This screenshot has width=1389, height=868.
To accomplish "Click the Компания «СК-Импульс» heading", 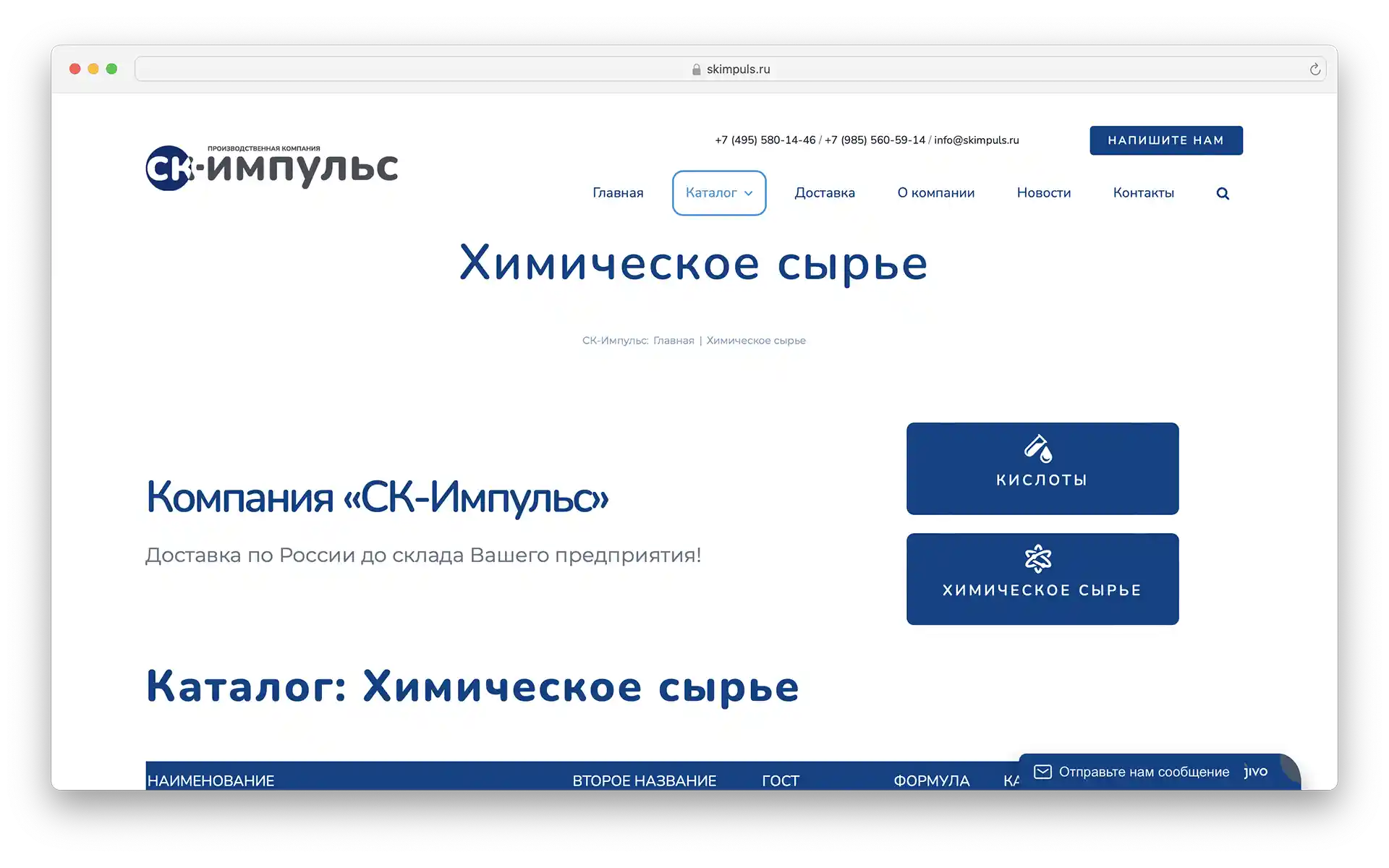I will (x=377, y=498).
